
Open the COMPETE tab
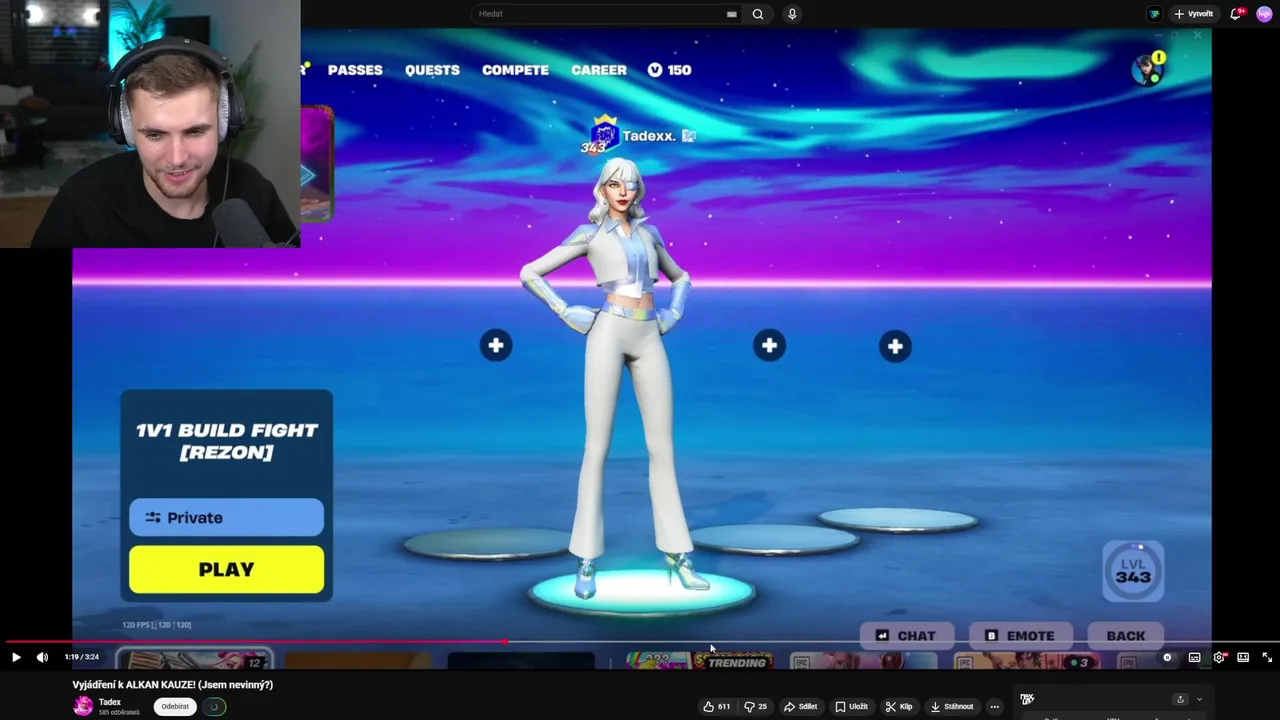click(515, 70)
